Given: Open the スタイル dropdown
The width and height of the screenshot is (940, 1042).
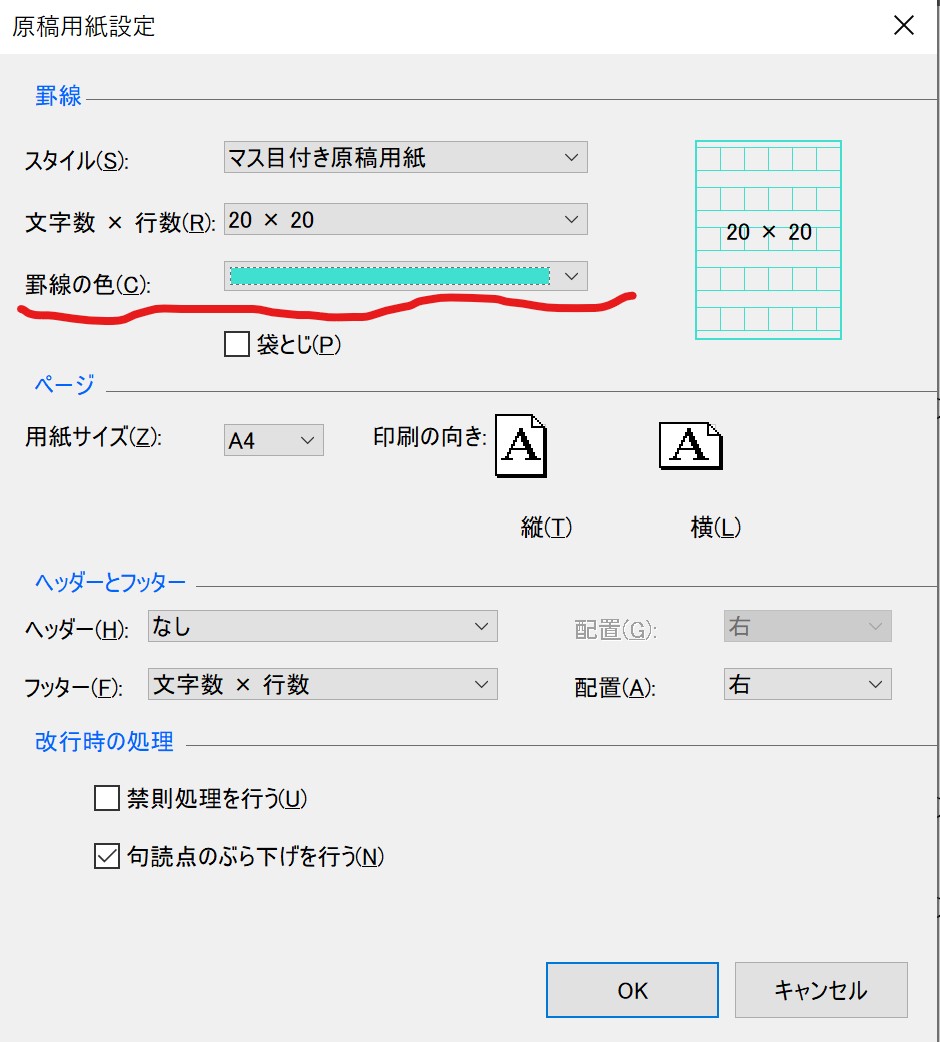Looking at the screenshot, I should 405,157.
